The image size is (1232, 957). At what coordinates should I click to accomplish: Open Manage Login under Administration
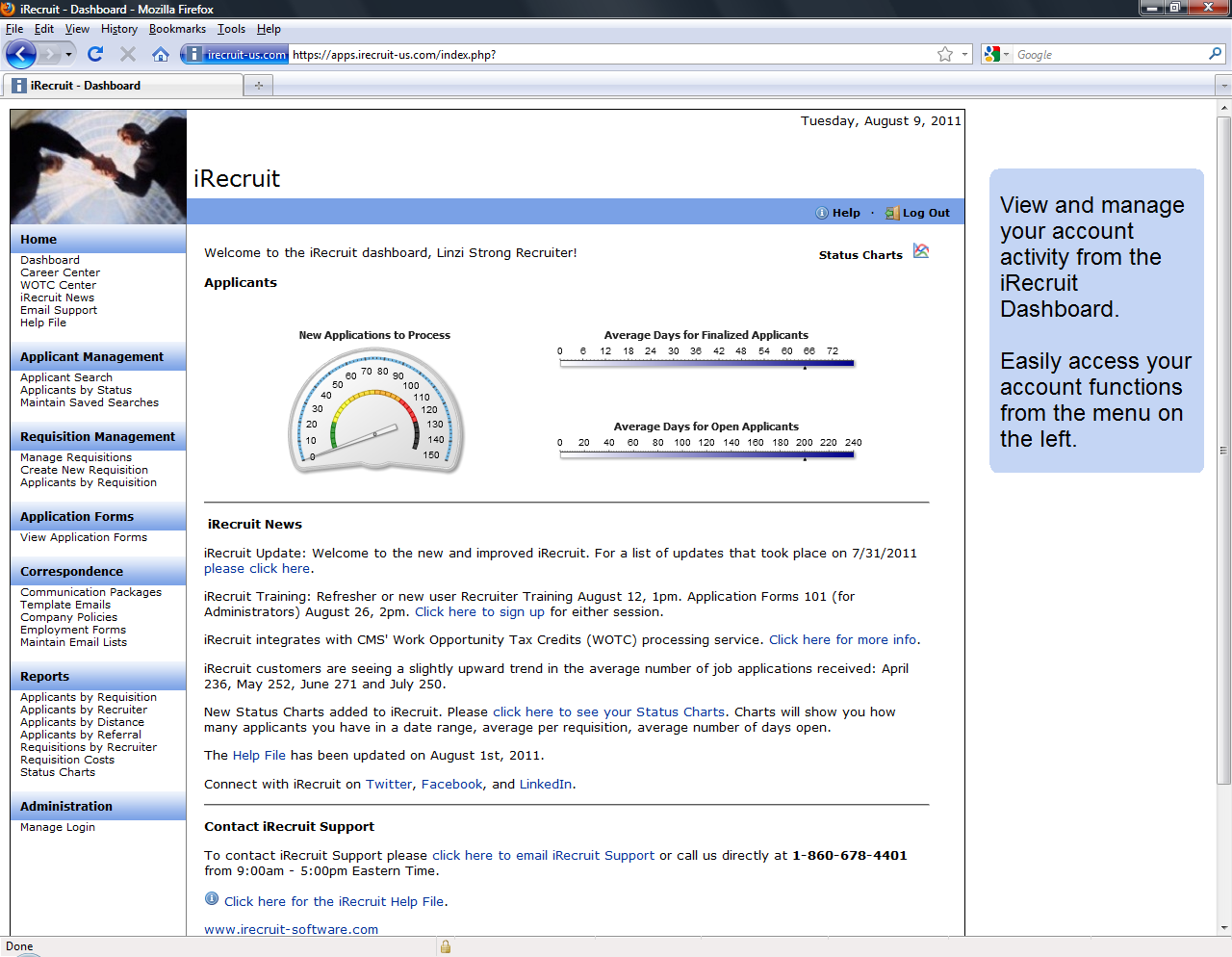pyautogui.click(x=58, y=827)
